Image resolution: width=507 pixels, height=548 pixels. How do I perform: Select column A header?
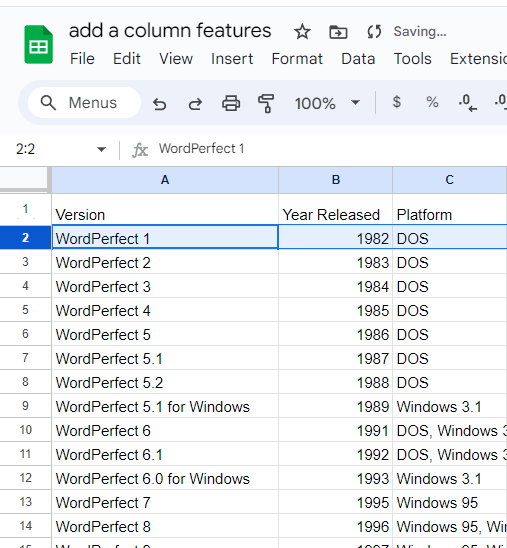coord(165,180)
